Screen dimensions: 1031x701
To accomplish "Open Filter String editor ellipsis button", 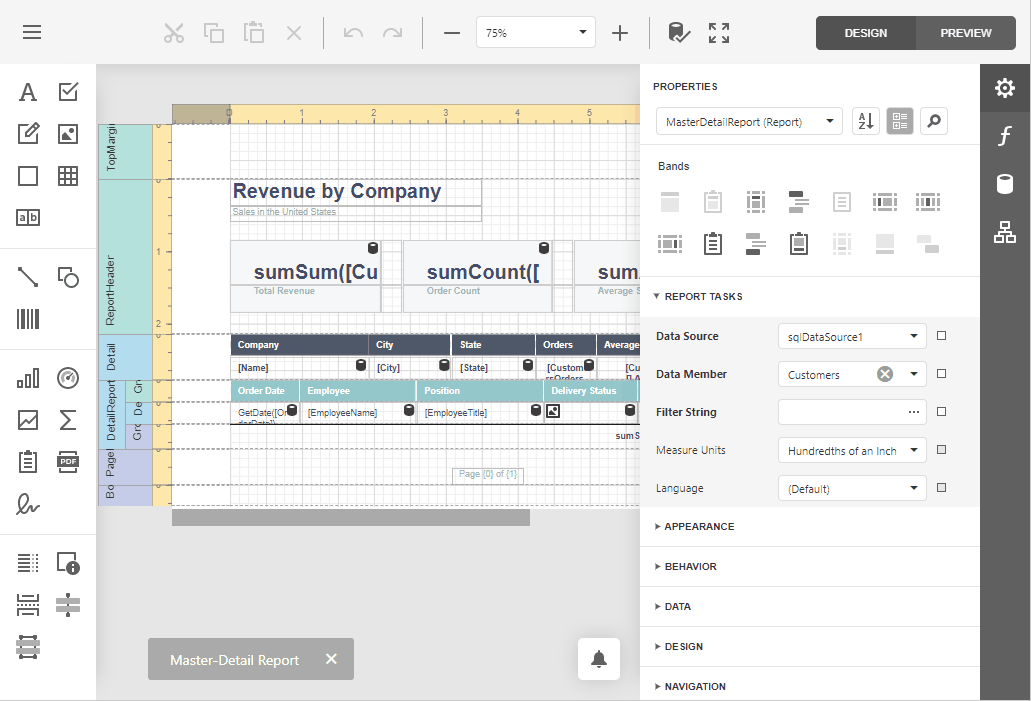I will tap(913, 412).
